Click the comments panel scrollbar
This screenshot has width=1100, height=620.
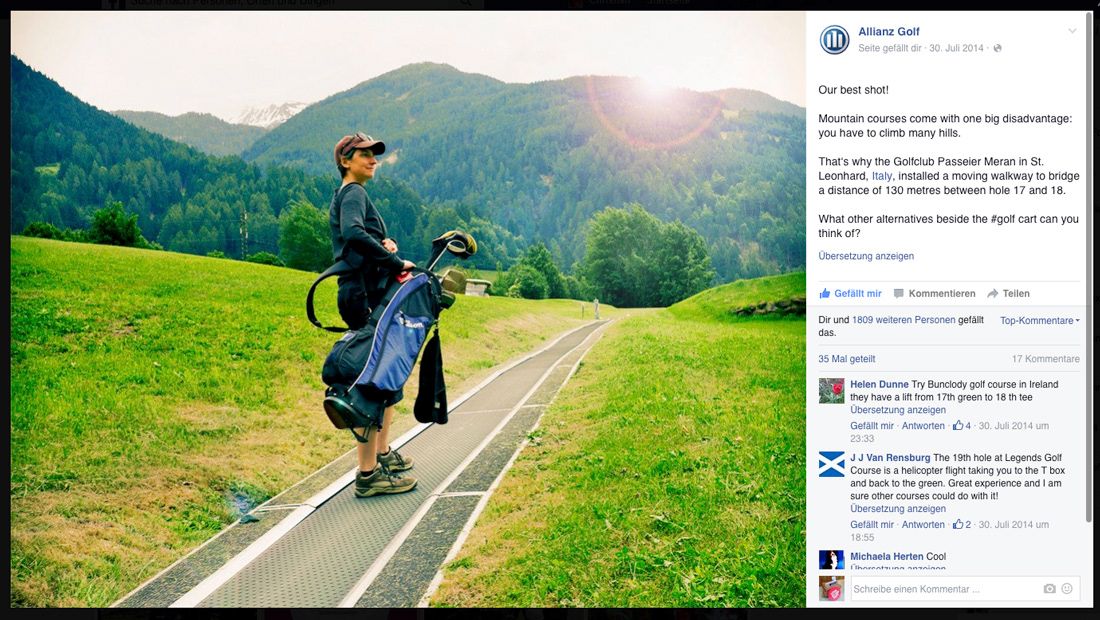pyautogui.click(x=1089, y=267)
